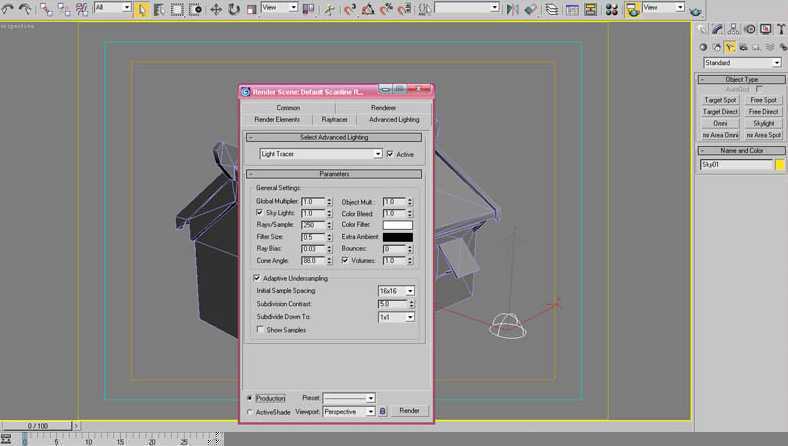Viewport: 788px width, 446px height.
Task: Enable the Show Samples checkbox
Action: click(x=260, y=330)
